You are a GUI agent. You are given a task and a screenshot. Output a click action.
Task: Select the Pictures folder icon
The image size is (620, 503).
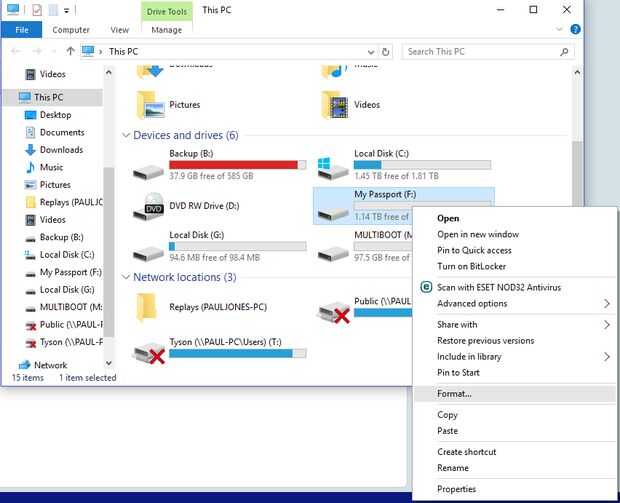click(x=151, y=105)
